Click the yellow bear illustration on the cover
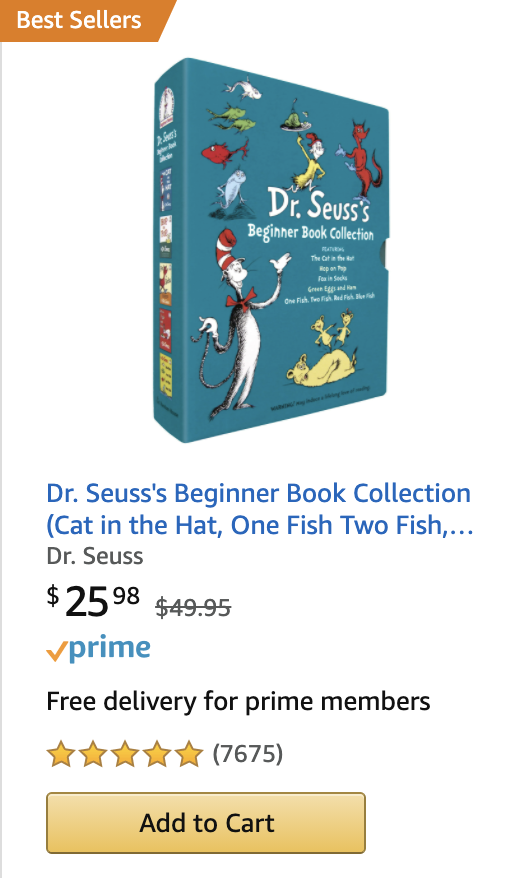This screenshot has width=532, height=878. [x=320, y=368]
